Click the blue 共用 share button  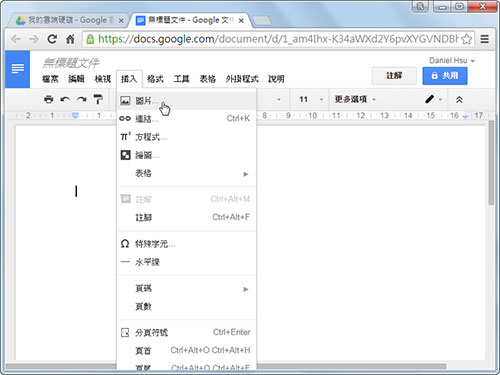click(x=445, y=76)
